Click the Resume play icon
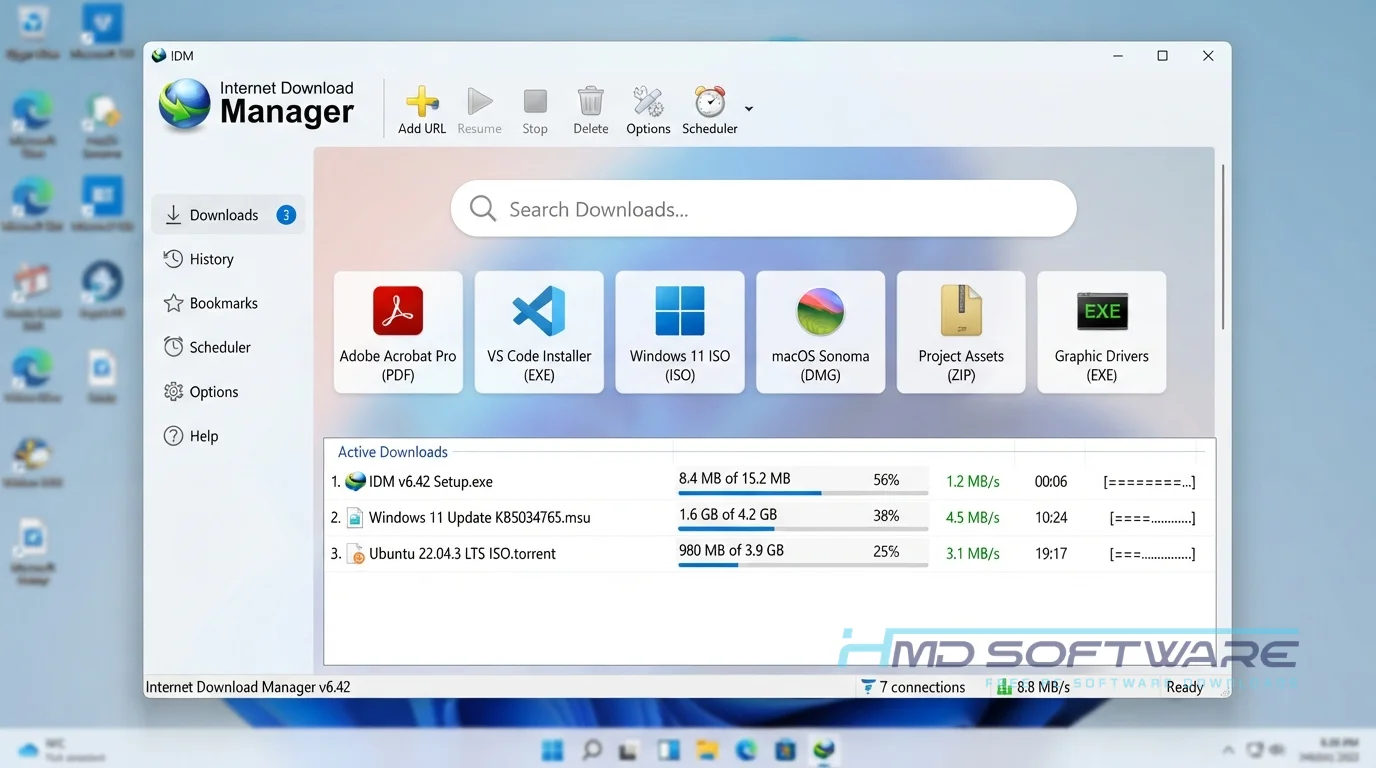The height and width of the screenshot is (768, 1376). tap(480, 101)
